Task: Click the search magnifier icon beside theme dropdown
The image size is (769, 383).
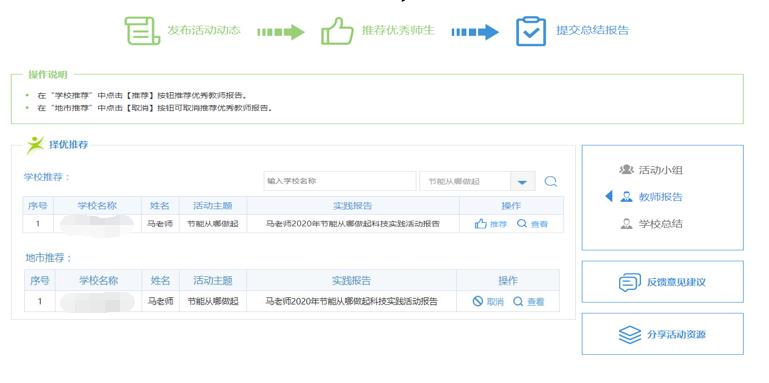Action: tap(551, 181)
